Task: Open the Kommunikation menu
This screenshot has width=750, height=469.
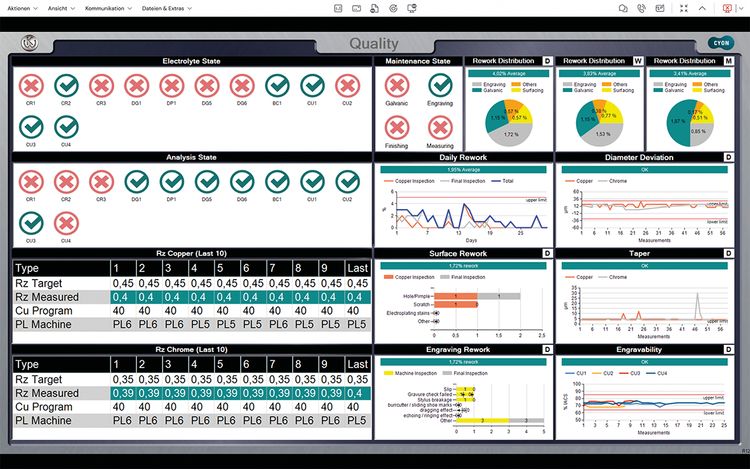Action: coord(108,8)
